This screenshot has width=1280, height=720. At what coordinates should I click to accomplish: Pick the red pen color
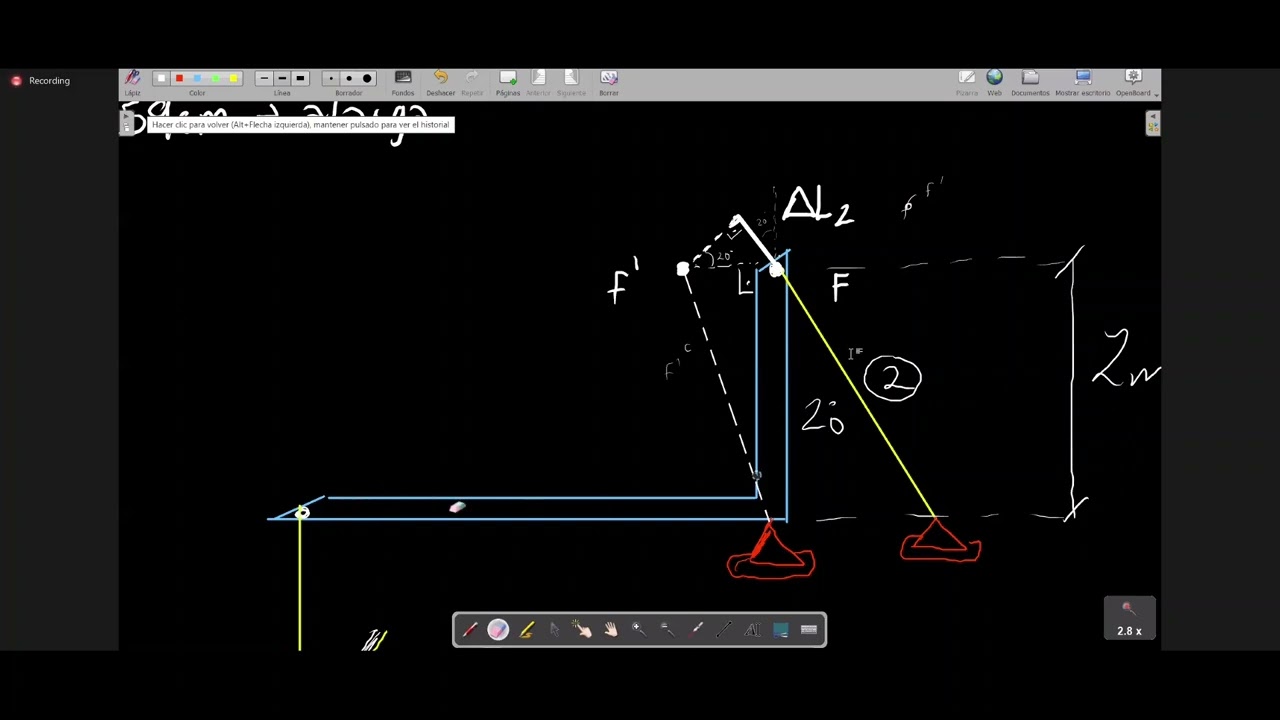click(179, 78)
